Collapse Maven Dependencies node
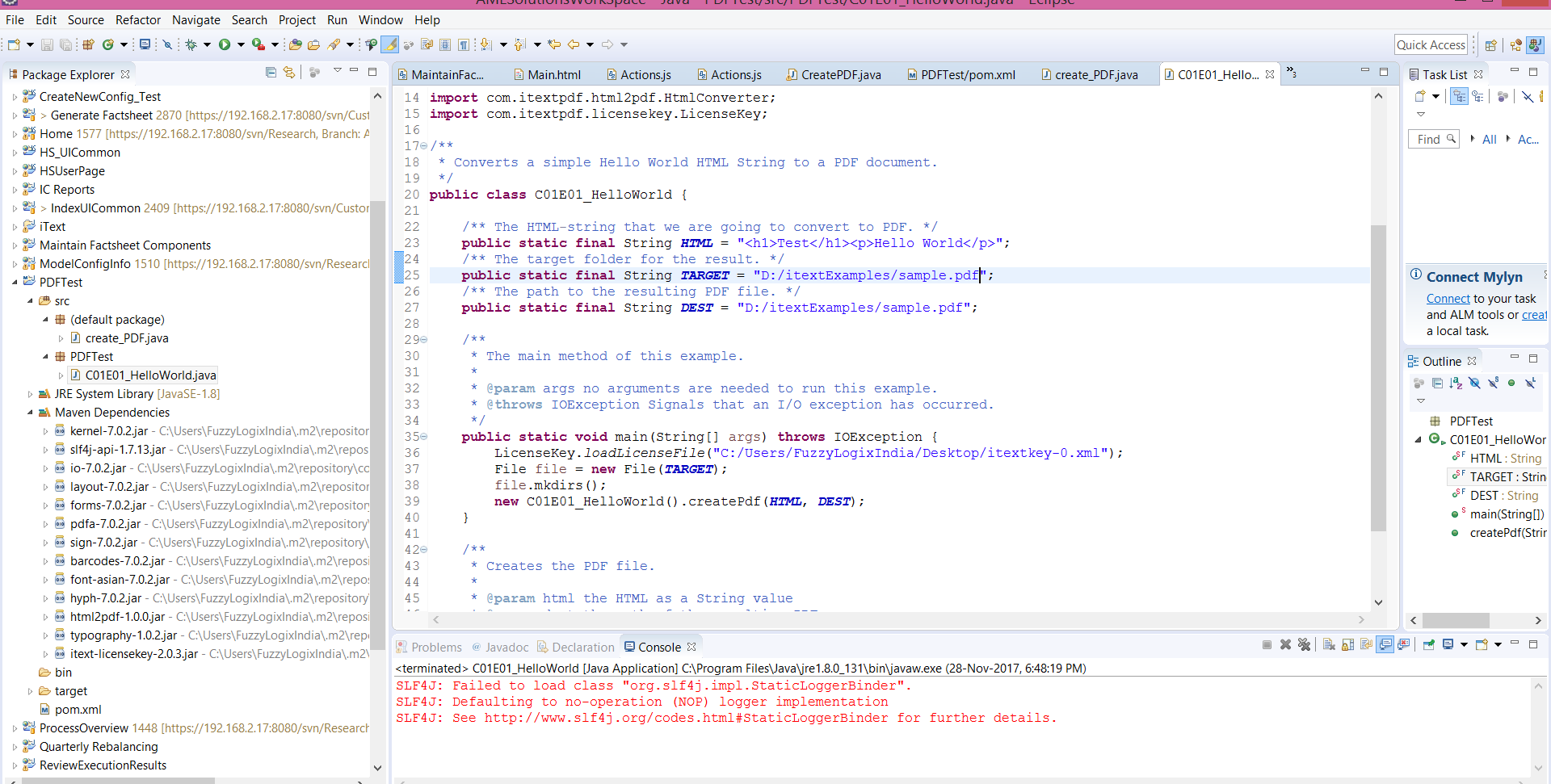Screen dimensions: 1551x784 [x=31, y=413]
